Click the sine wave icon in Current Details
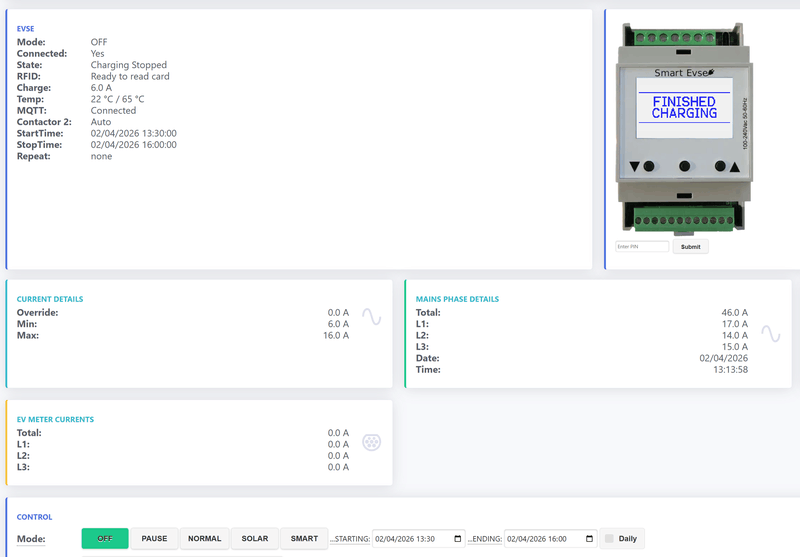The image size is (800, 557). [x=371, y=317]
